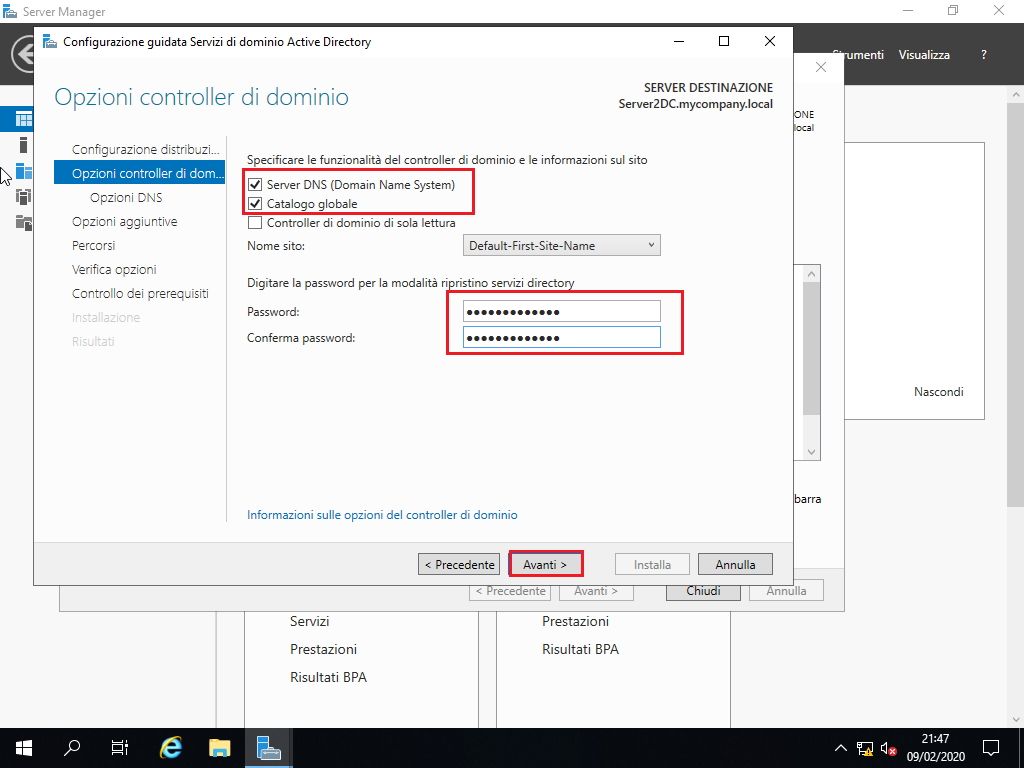1024x768 pixels.
Task: Click the muted volume icon in system tray
Action: 890,747
